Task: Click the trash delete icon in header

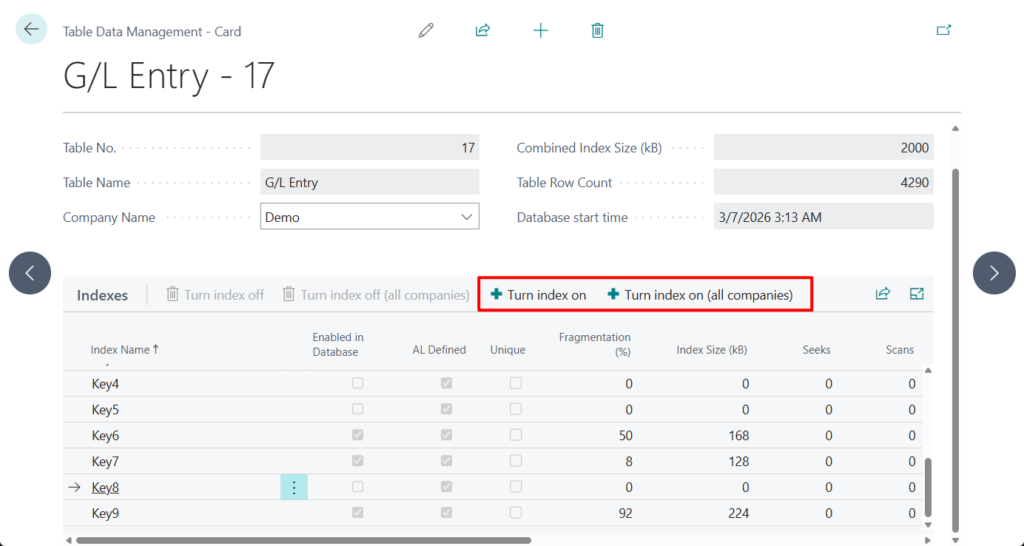Action: pos(597,30)
